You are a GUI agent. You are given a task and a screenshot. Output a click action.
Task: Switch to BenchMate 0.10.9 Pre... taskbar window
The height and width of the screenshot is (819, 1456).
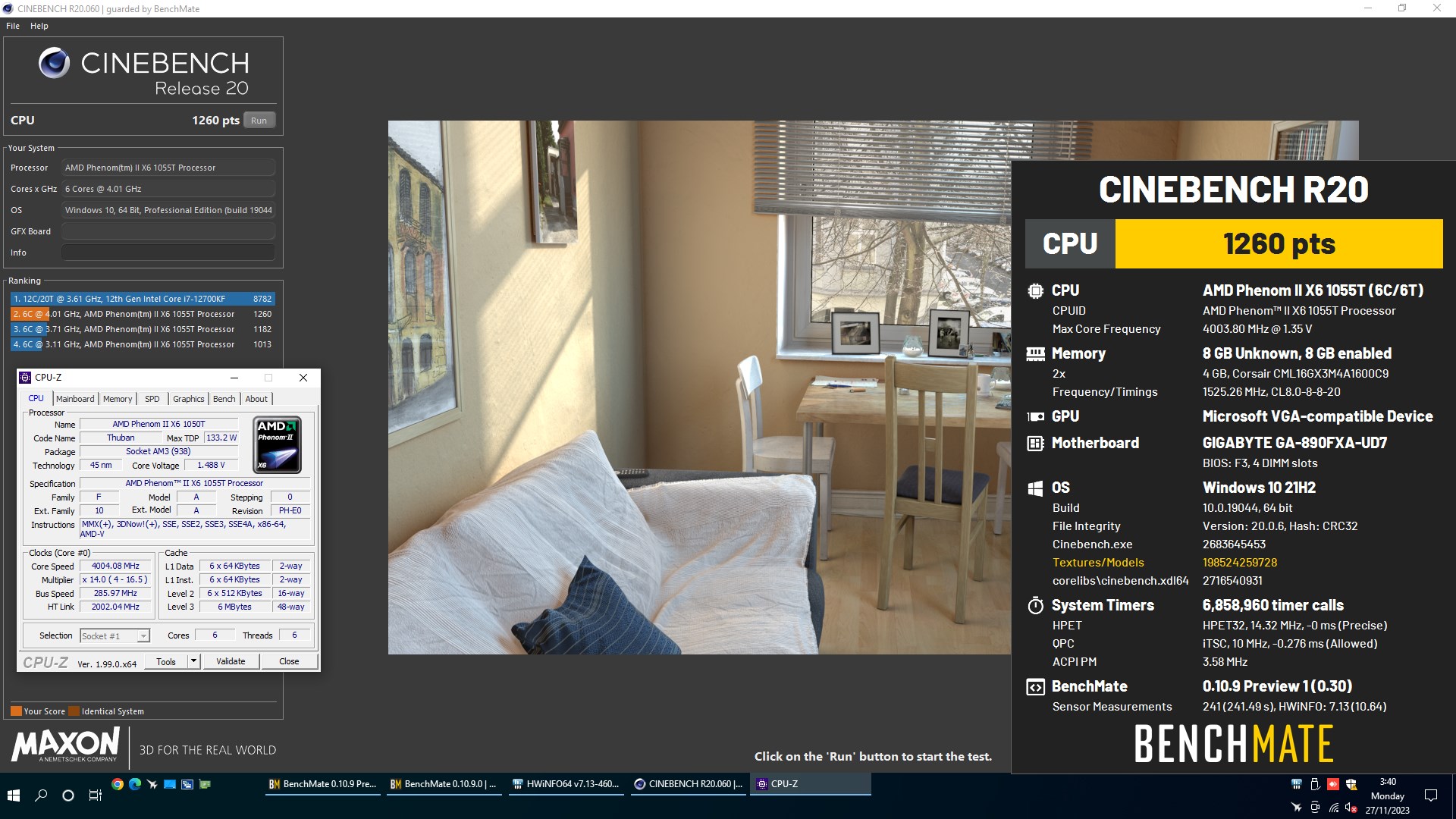click(x=322, y=784)
